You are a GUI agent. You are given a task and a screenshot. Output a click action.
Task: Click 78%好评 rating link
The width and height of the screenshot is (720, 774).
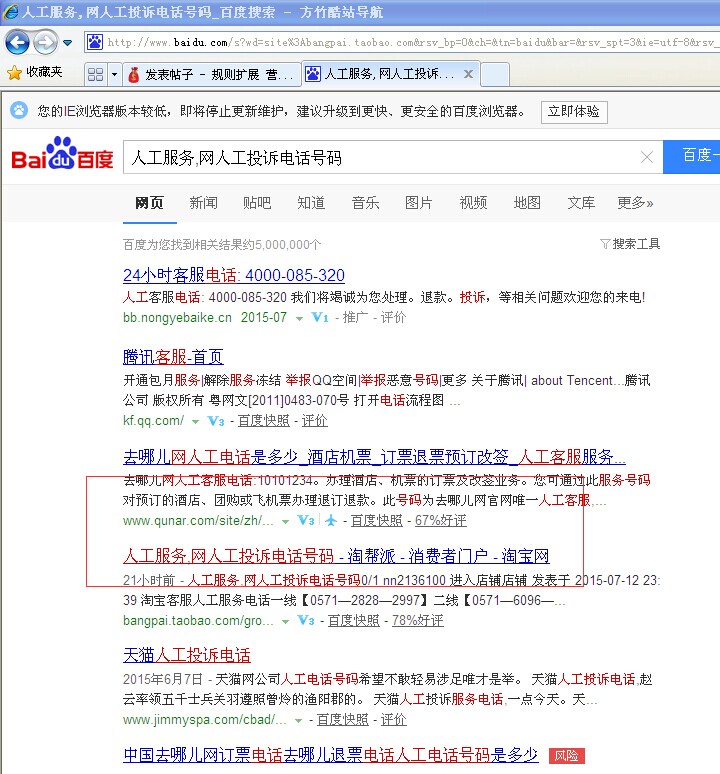click(418, 620)
